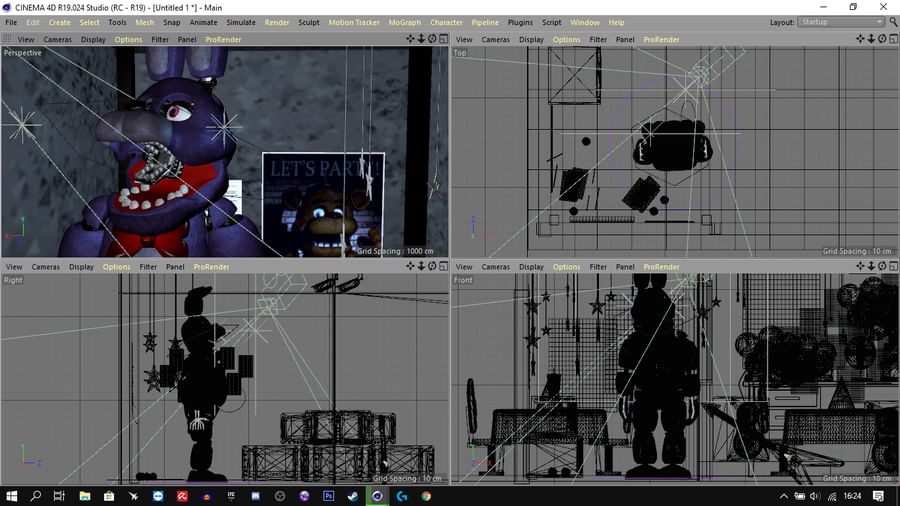The width and height of the screenshot is (900, 506).
Task: Open Google Chrome from the taskbar
Action: 426,496
